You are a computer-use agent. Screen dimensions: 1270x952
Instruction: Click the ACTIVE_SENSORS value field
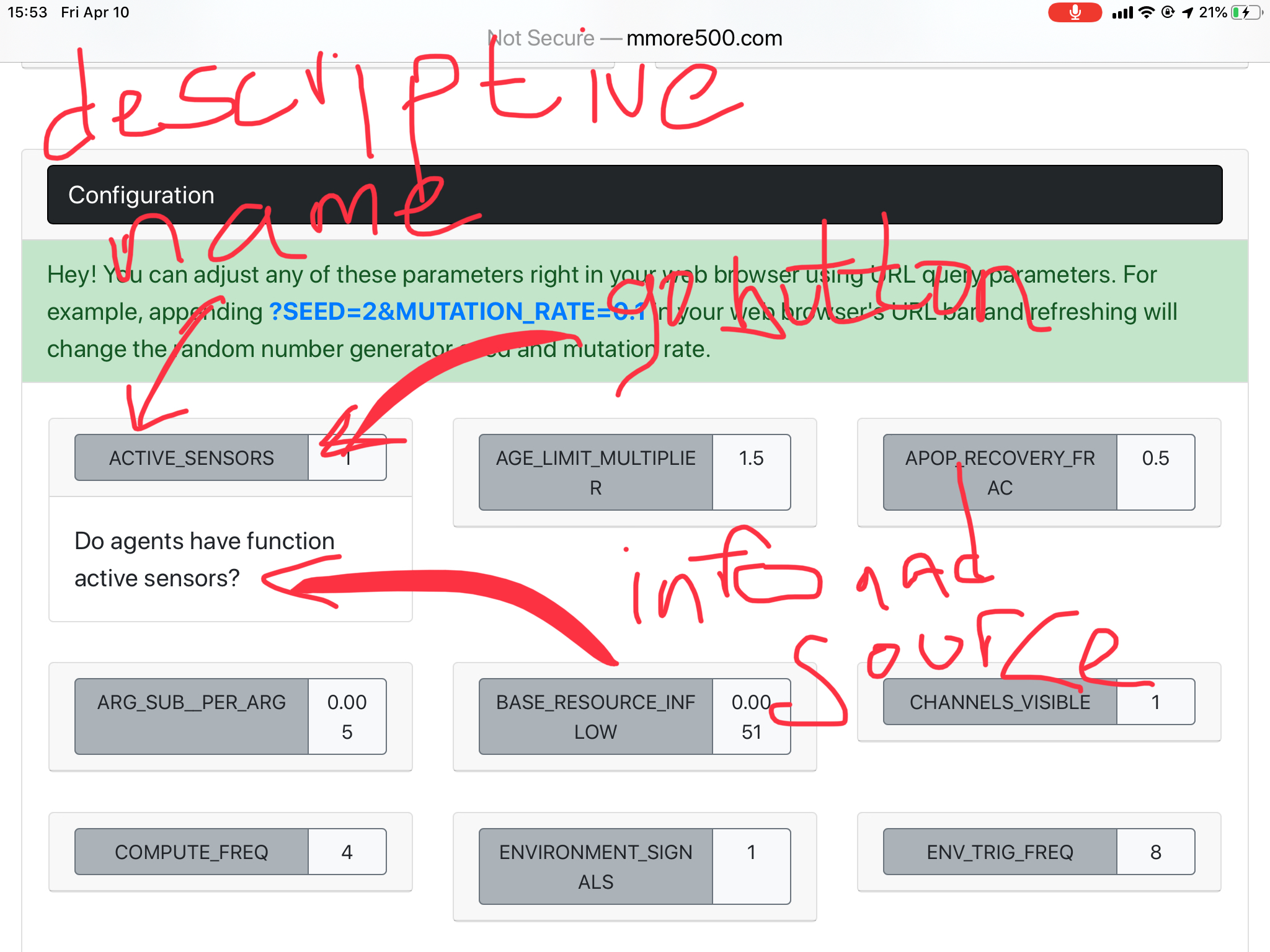point(347,458)
